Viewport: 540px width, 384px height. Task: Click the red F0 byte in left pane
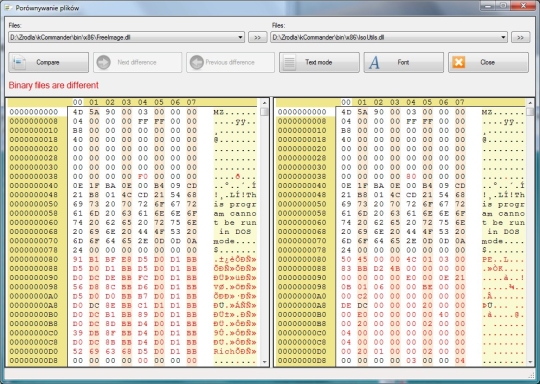point(143,176)
